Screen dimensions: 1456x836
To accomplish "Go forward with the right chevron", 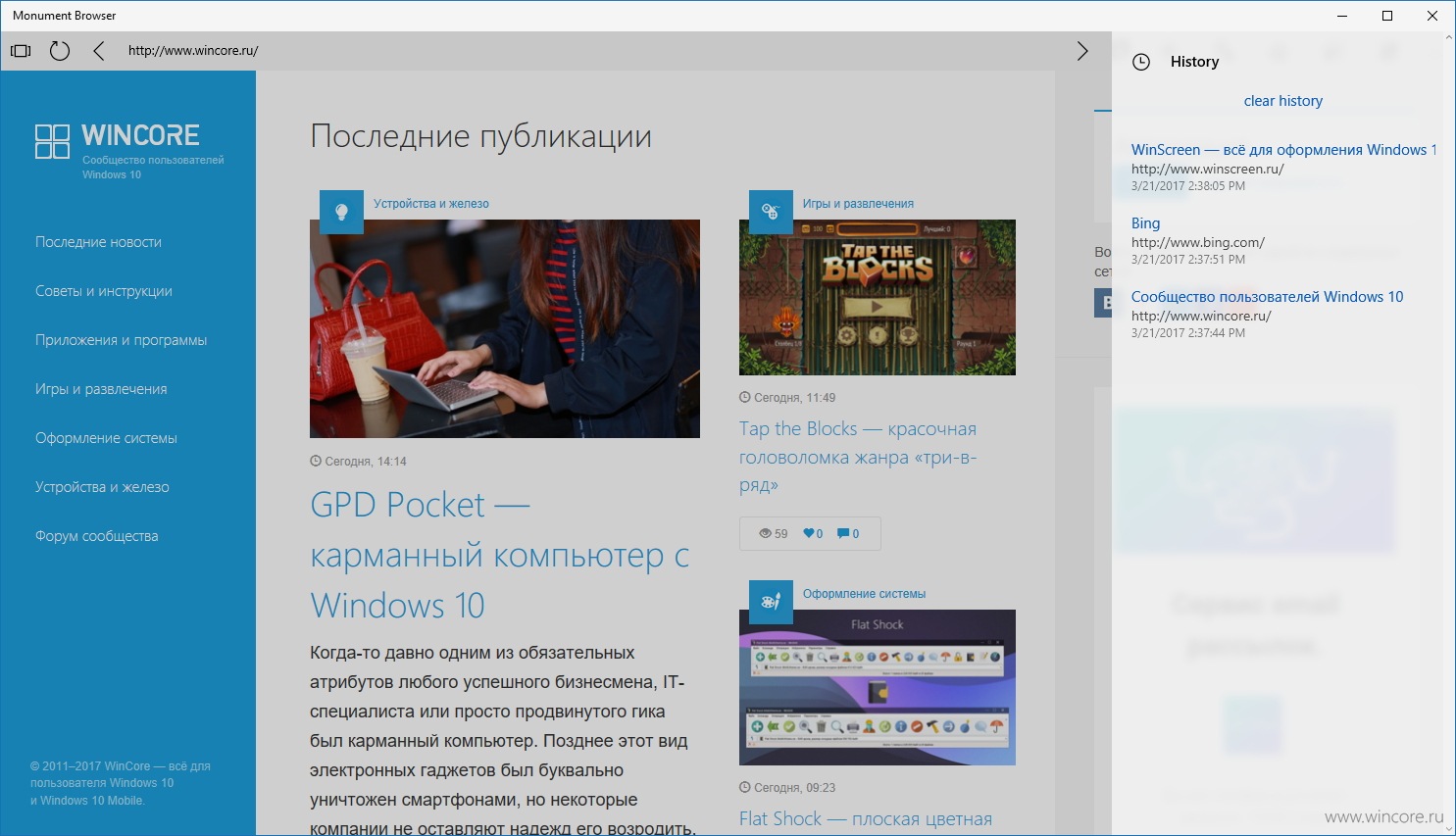I will (1082, 51).
